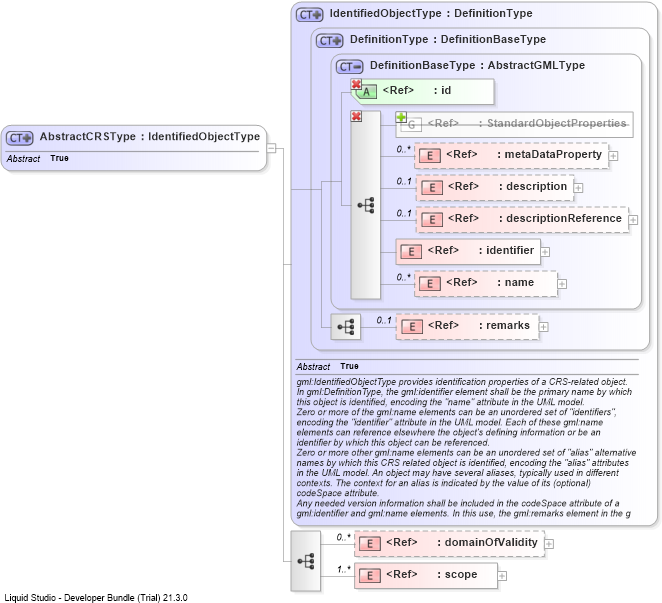Click the E icon of descriptionReference
Screen dimensions: 662x603
pyautogui.click(x=432, y=220)
